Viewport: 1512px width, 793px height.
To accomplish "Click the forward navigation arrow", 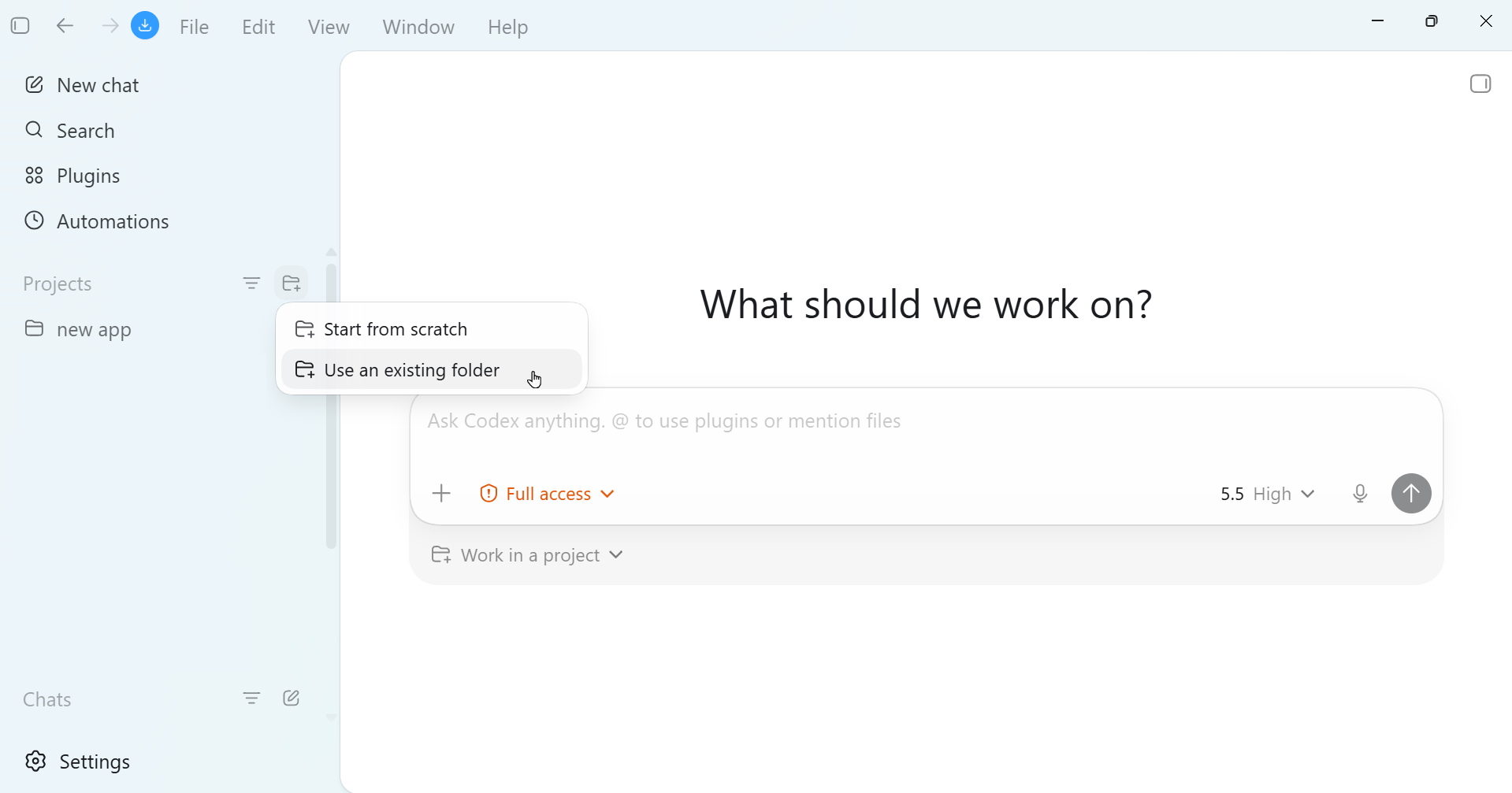I will coord(110,27).
